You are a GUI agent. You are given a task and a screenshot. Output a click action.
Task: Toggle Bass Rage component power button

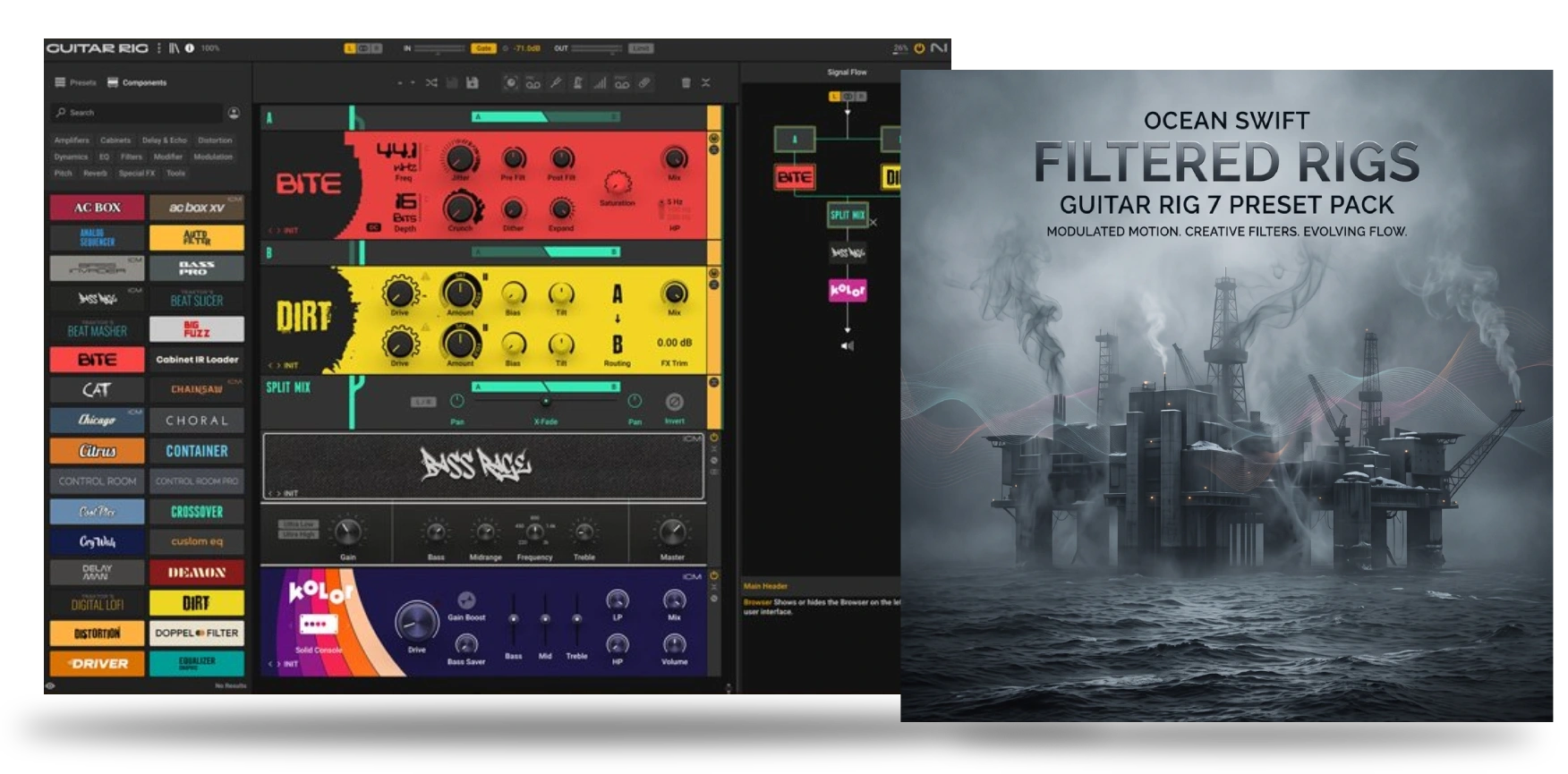(714, 438)
